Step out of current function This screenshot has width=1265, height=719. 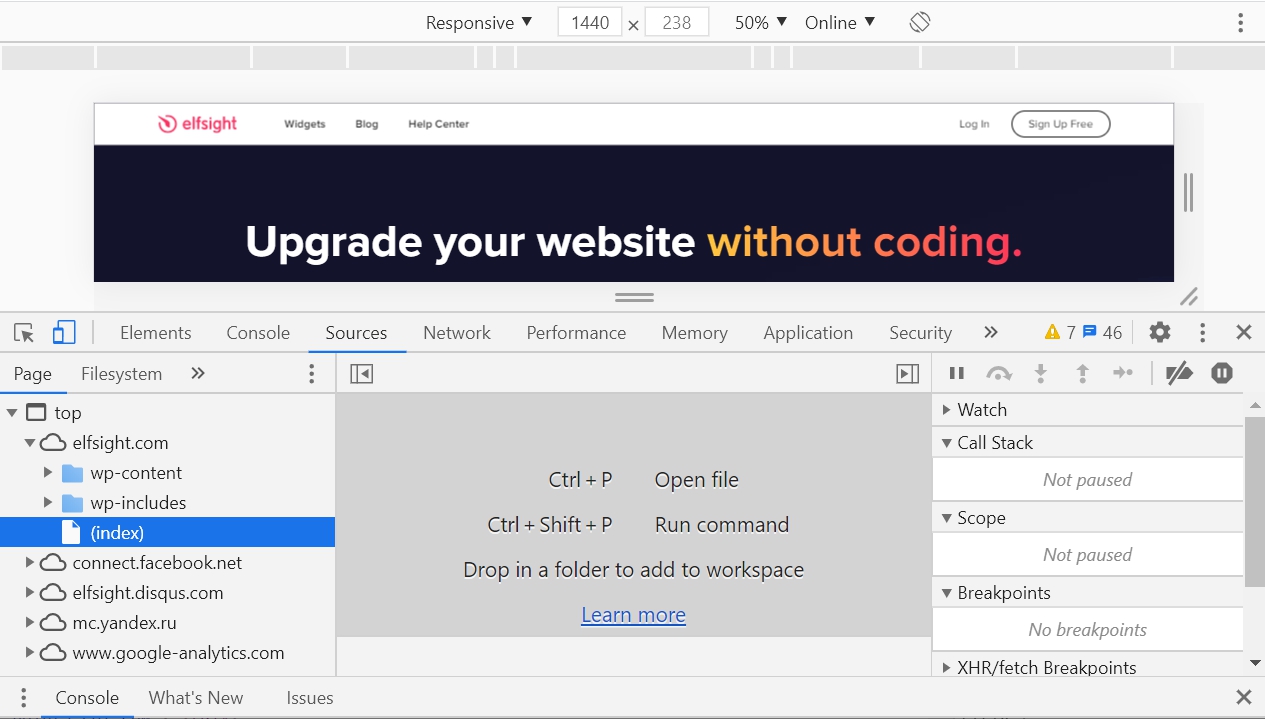click(1082, 372)
